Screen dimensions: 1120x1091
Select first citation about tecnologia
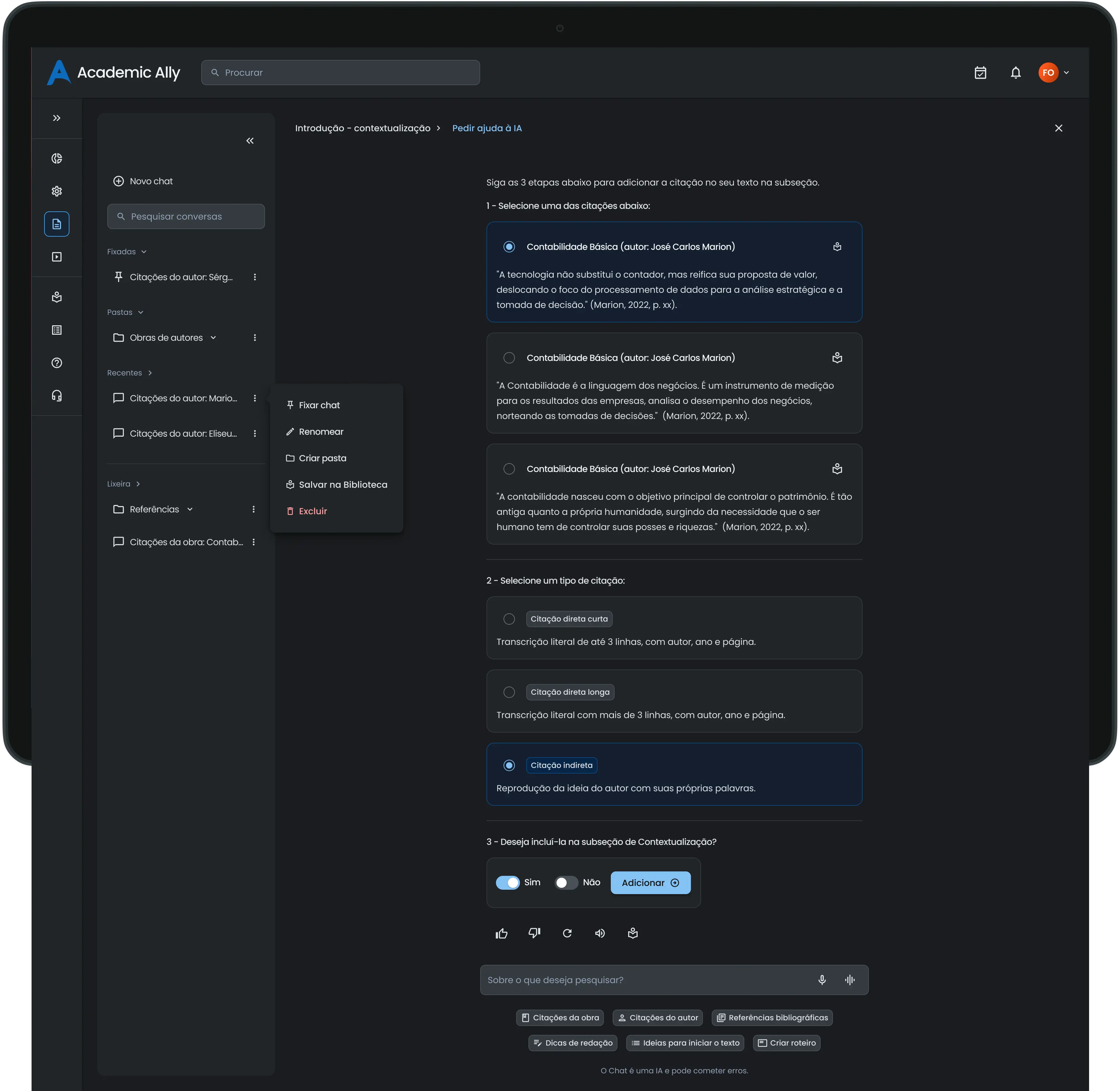pos(509,247)
